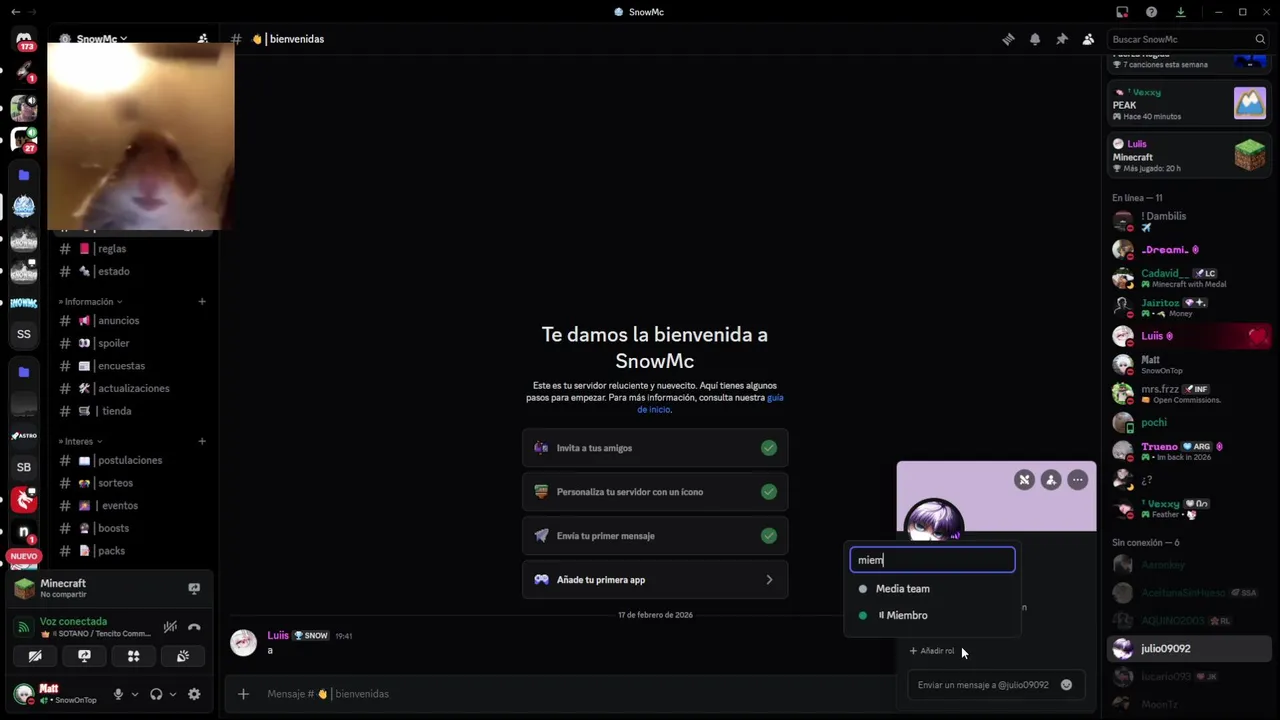The image size is (1280, 720).
Task: Click the SB server icon in sidebar
Action: [x=24, y=467]
